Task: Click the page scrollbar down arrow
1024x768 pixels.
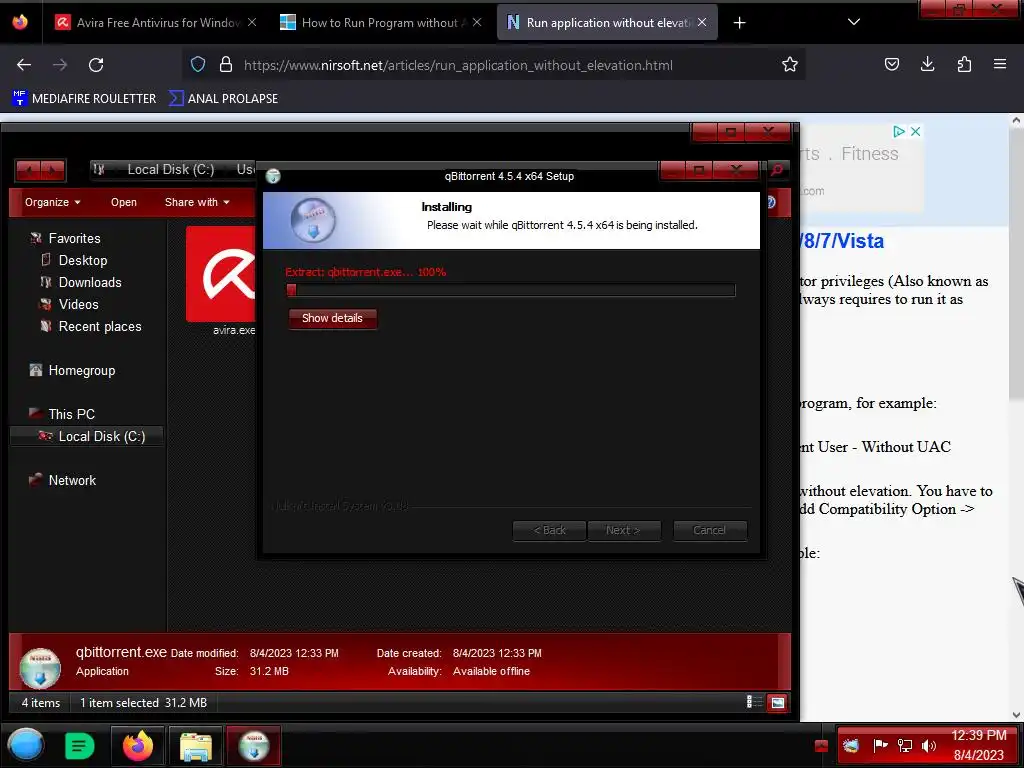Action: 1016,714
